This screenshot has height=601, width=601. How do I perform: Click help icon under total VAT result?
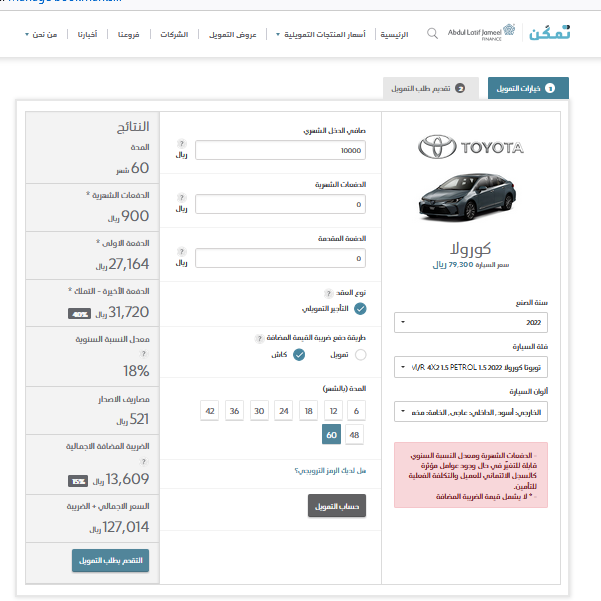(144, 461)
